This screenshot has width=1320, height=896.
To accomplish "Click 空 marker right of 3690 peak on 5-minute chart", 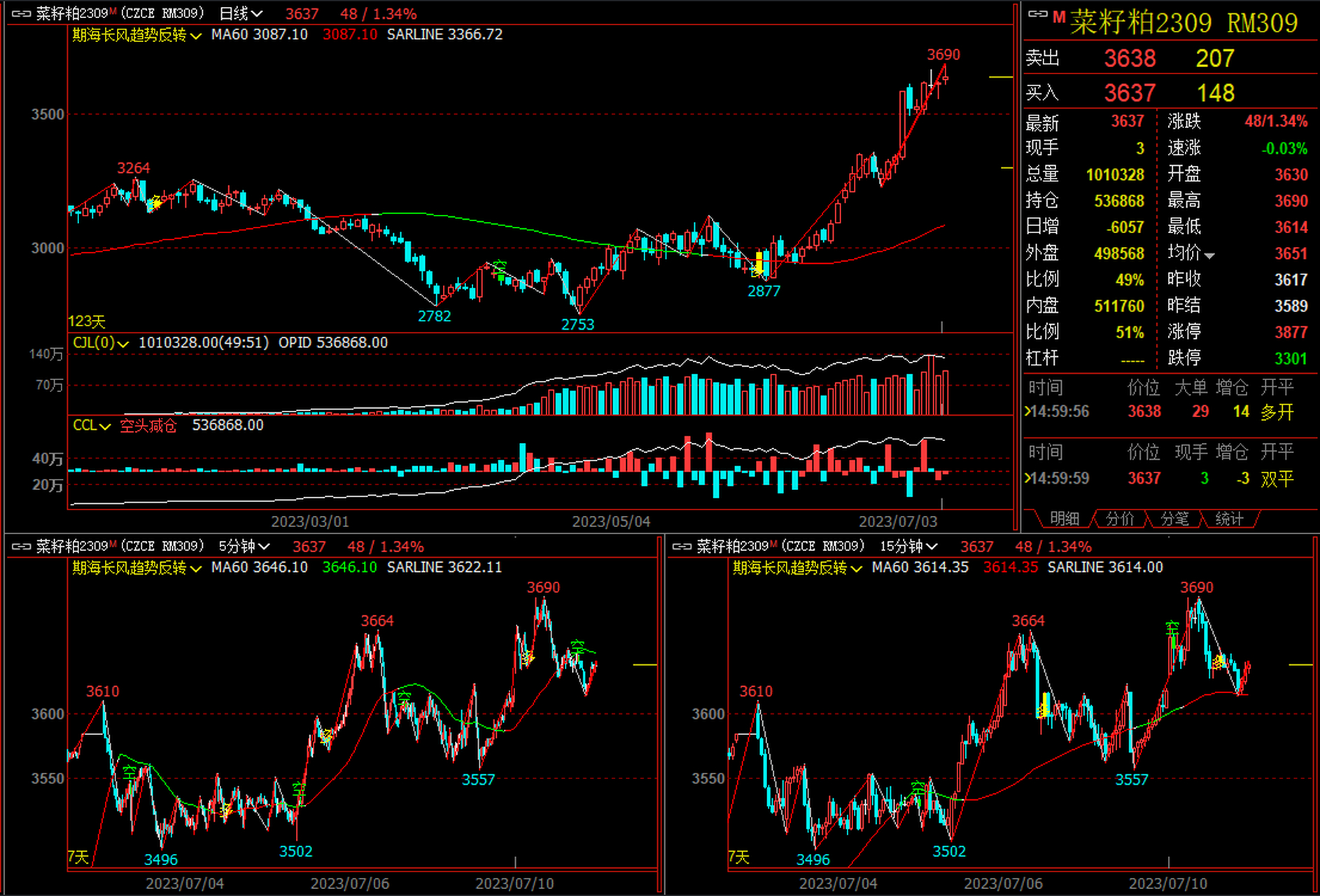I will coord(577,647).
